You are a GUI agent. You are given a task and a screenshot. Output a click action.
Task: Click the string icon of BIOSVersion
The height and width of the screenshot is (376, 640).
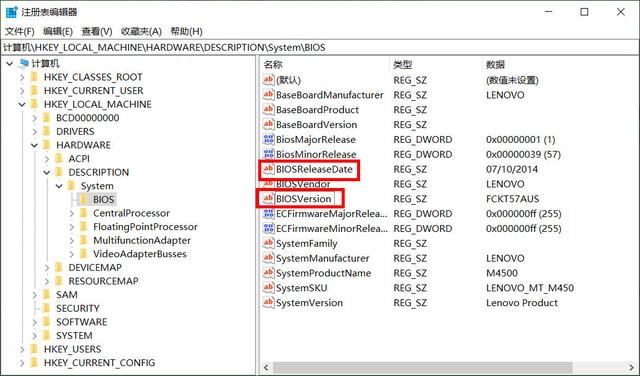click(268, 198)
